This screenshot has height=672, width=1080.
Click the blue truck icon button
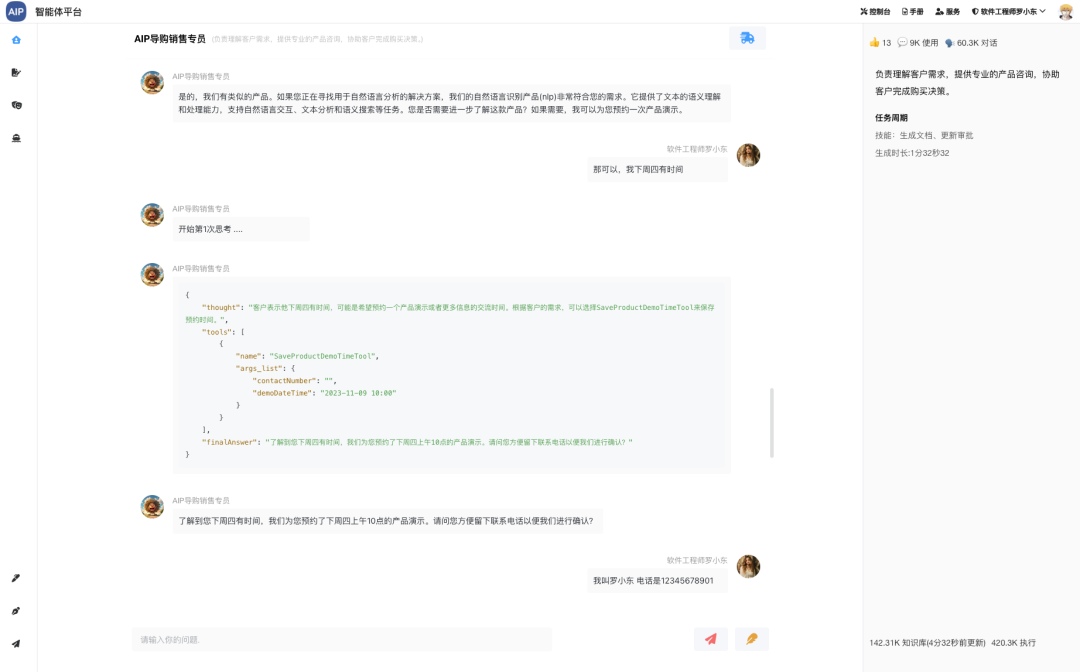(747, 38)
